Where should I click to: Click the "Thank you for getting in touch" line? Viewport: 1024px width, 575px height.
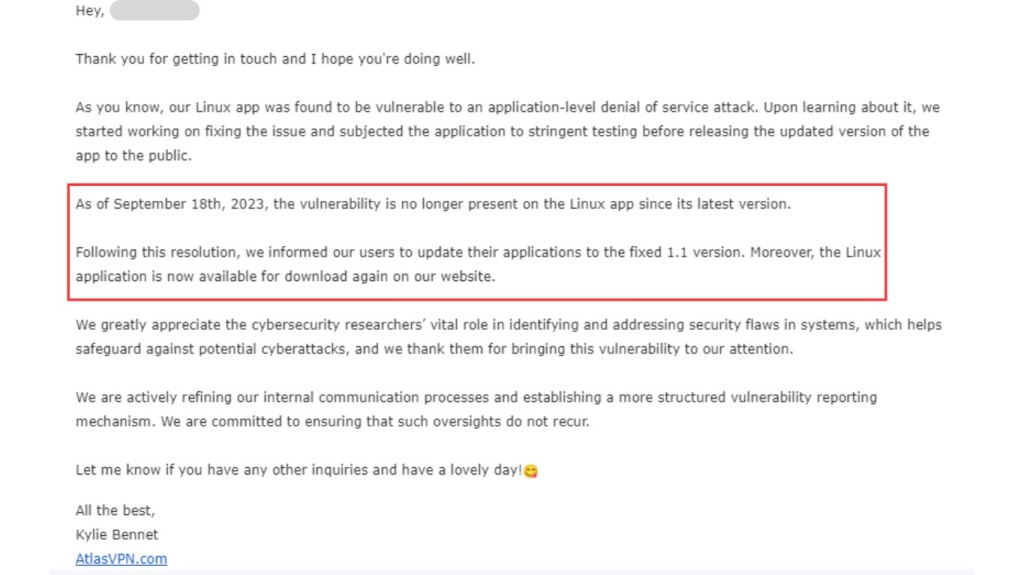(275, 59)
